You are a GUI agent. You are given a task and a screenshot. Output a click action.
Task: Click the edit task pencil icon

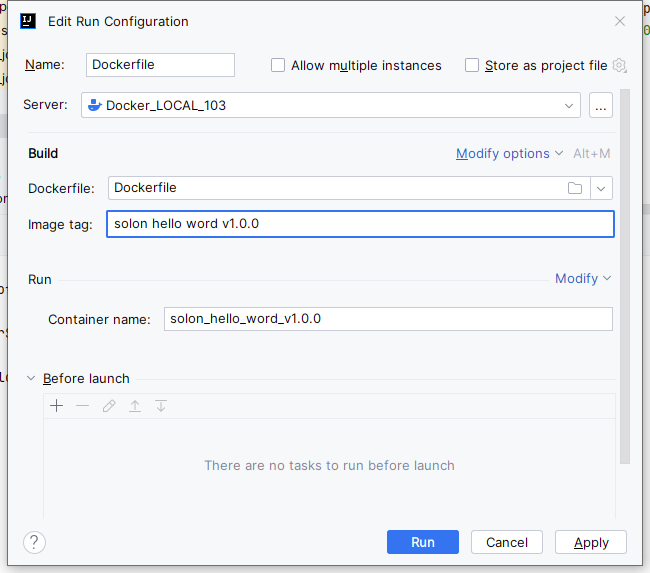[x=109, y=406]
